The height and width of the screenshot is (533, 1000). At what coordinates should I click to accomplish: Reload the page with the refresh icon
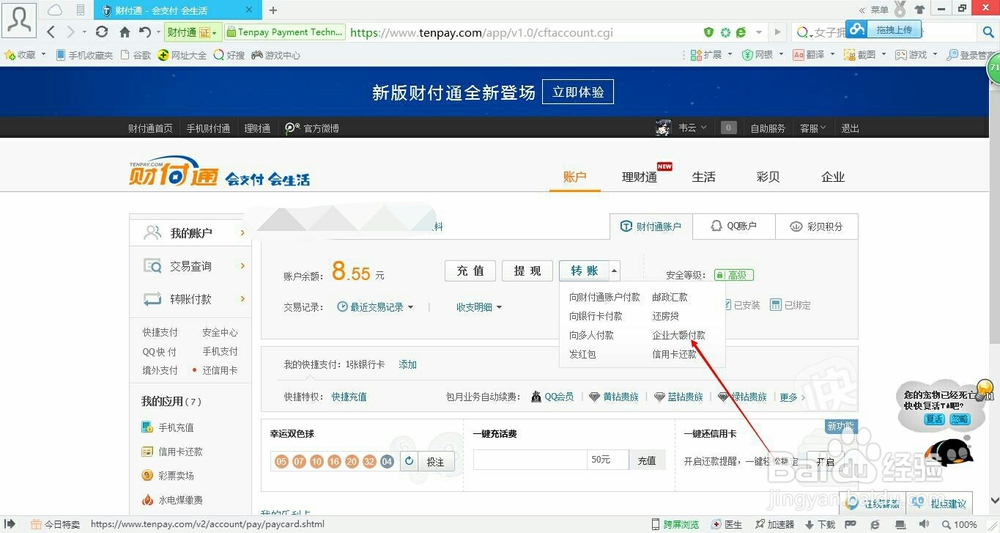(101, 32)
